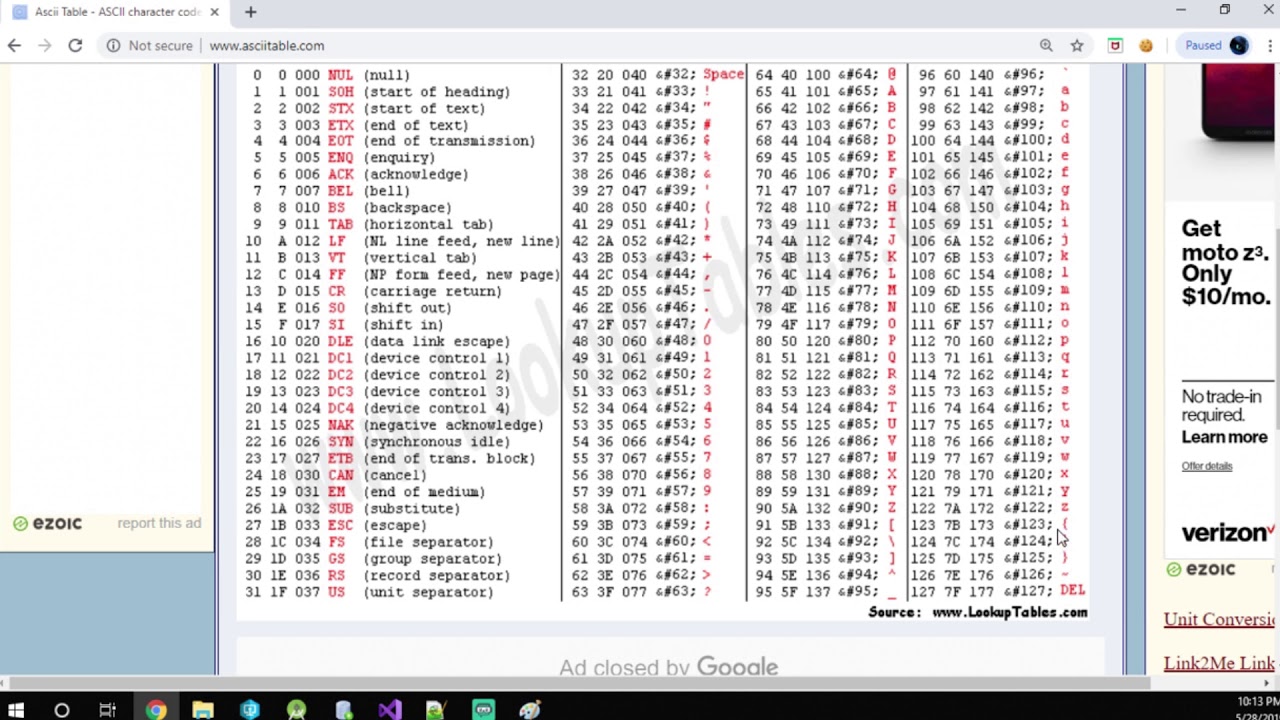Click the 'report this ad' link

coord(159,523)
